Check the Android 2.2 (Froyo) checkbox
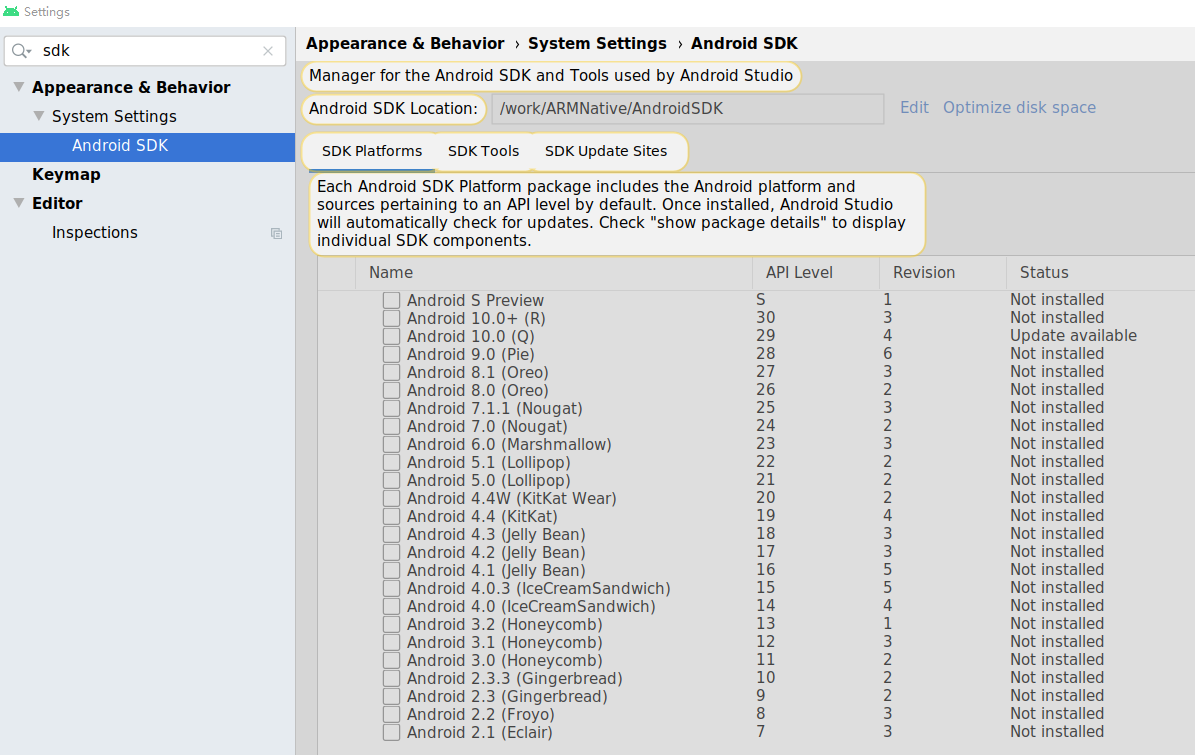Screen dimensions: 1195x755 point(391,715)
